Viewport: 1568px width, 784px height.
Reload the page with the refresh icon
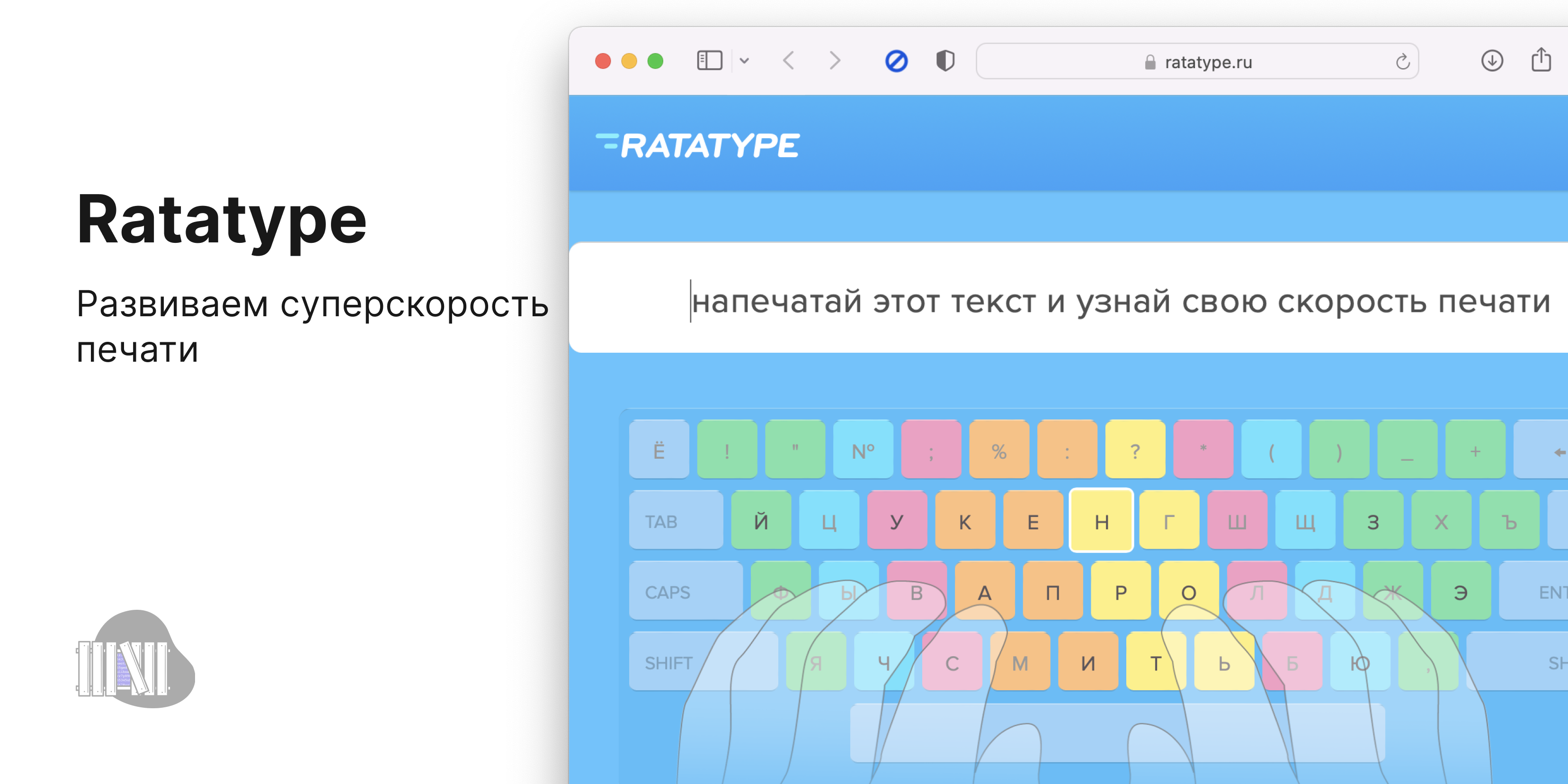1402,62
